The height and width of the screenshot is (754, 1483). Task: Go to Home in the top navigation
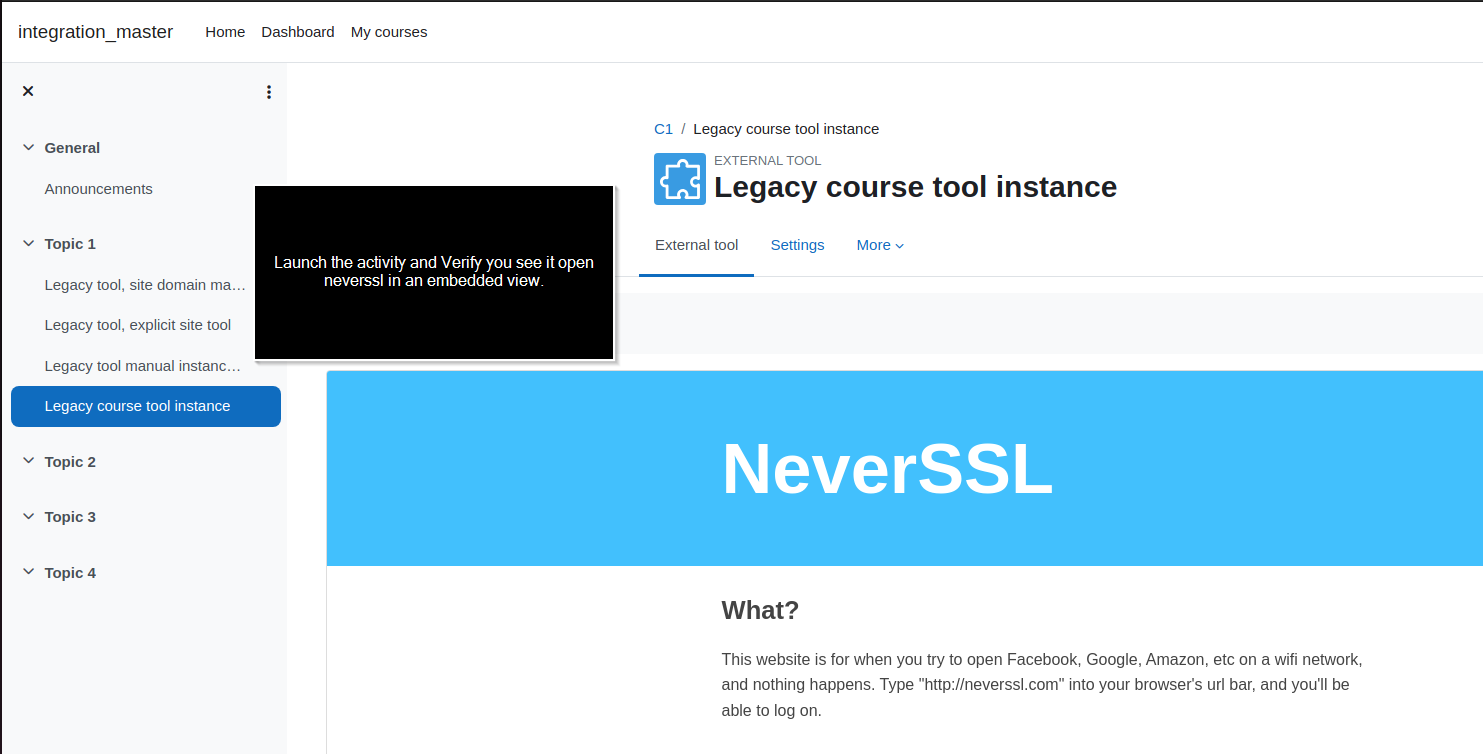(225, 32)
